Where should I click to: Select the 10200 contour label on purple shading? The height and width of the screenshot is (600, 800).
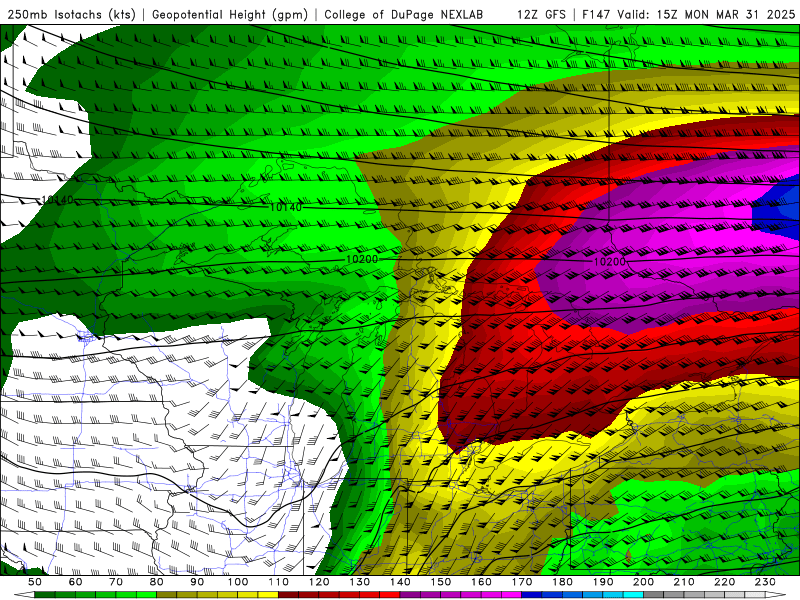(609, 262)
